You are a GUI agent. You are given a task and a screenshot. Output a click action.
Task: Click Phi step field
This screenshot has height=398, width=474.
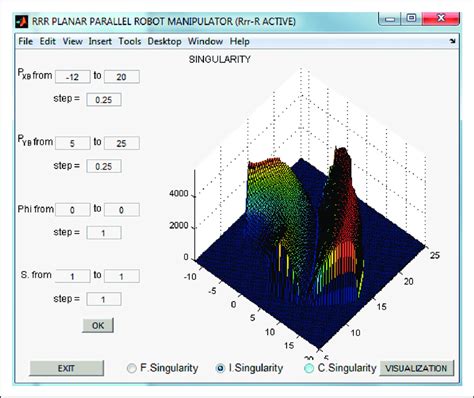104,233
